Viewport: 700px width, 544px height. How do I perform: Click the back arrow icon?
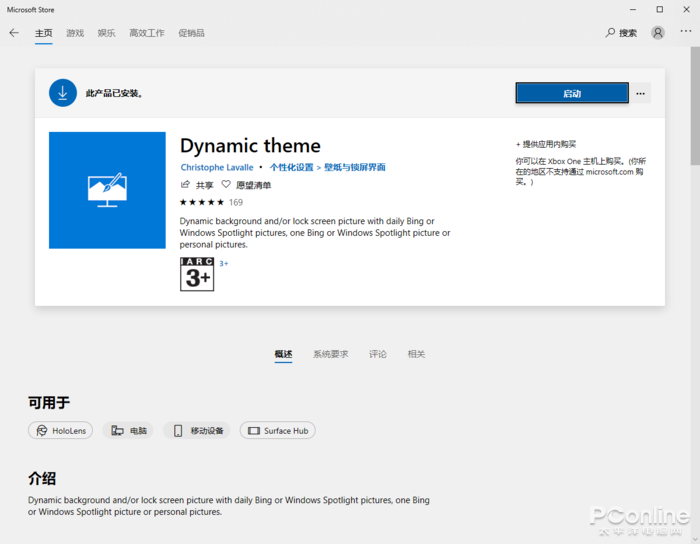pos(14,33)
